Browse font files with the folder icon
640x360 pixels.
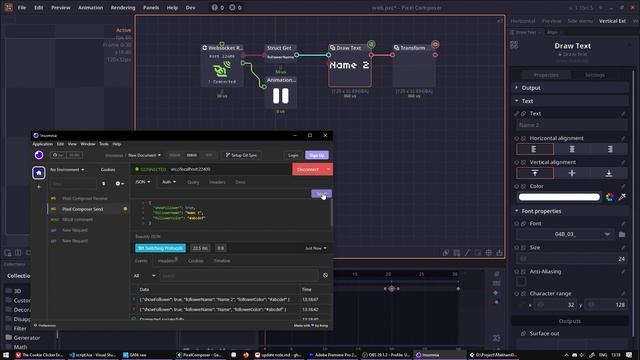pos(622,234)
